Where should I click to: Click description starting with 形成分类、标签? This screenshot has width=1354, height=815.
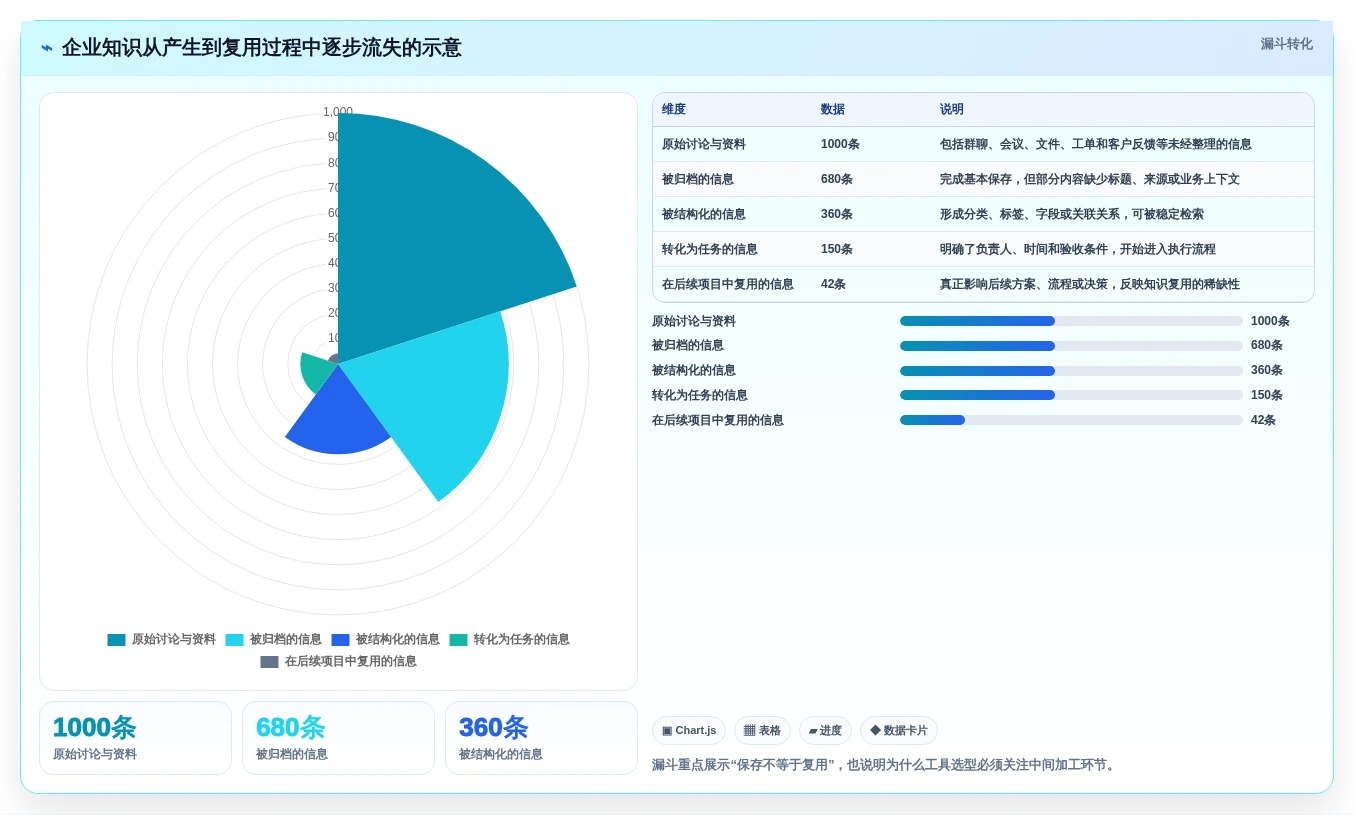pyautogui.click(x=1072, y=215)
